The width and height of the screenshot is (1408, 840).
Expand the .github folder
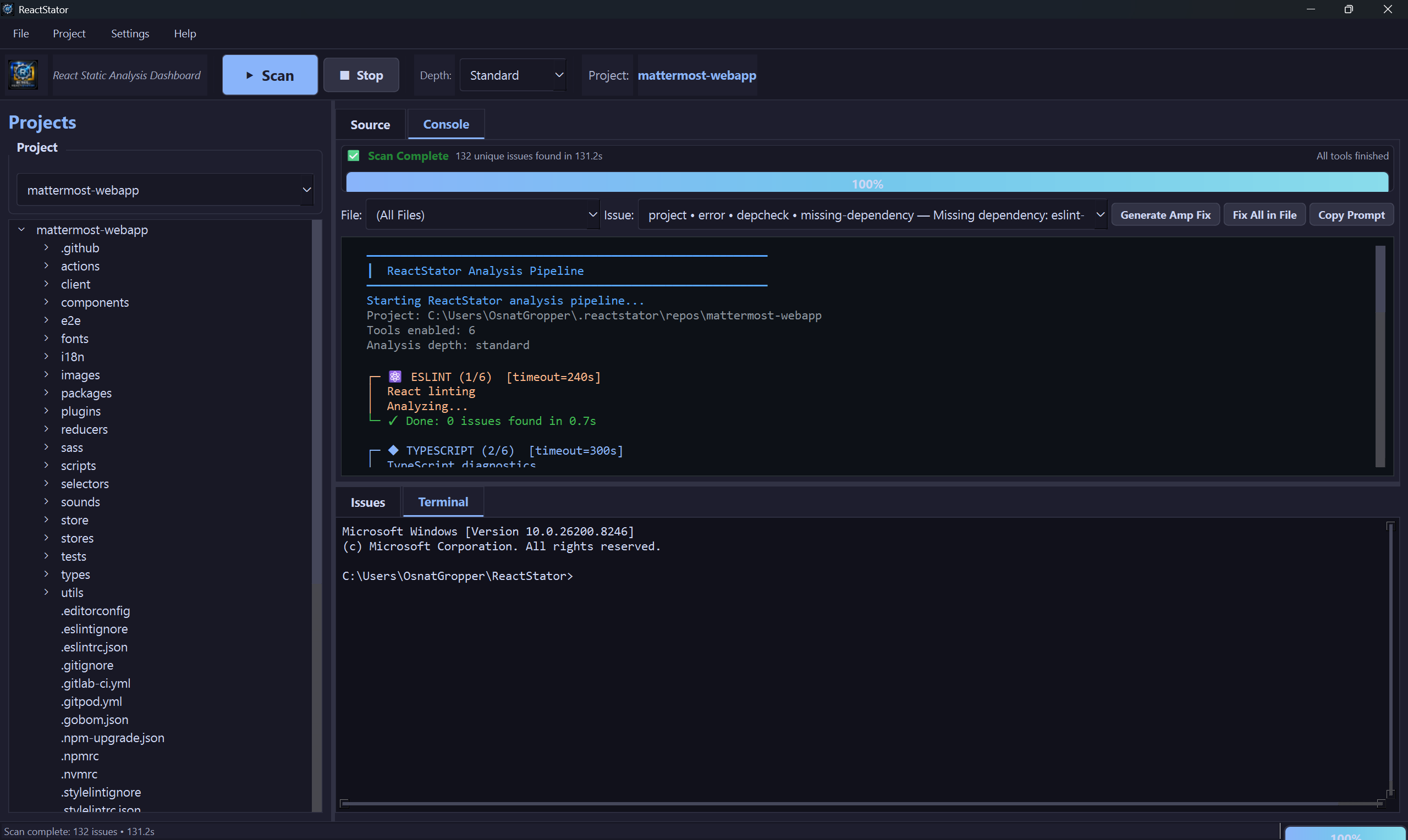pos(46,247)
